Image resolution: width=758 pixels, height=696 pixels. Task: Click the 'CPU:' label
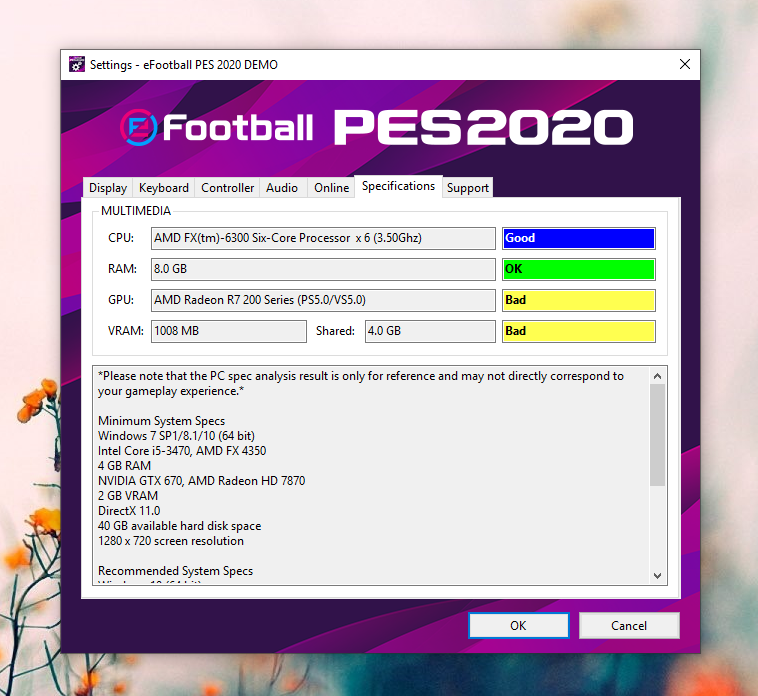click(x=121, y=238)
